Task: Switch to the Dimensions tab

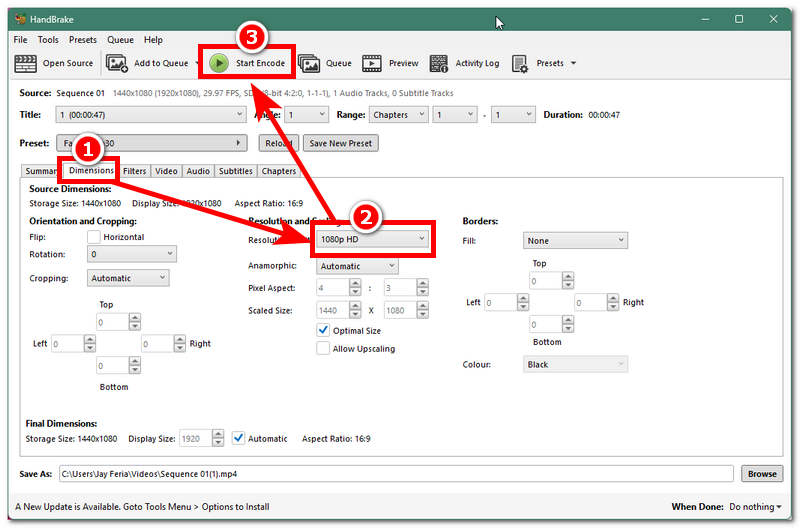Action: [91, 170]
